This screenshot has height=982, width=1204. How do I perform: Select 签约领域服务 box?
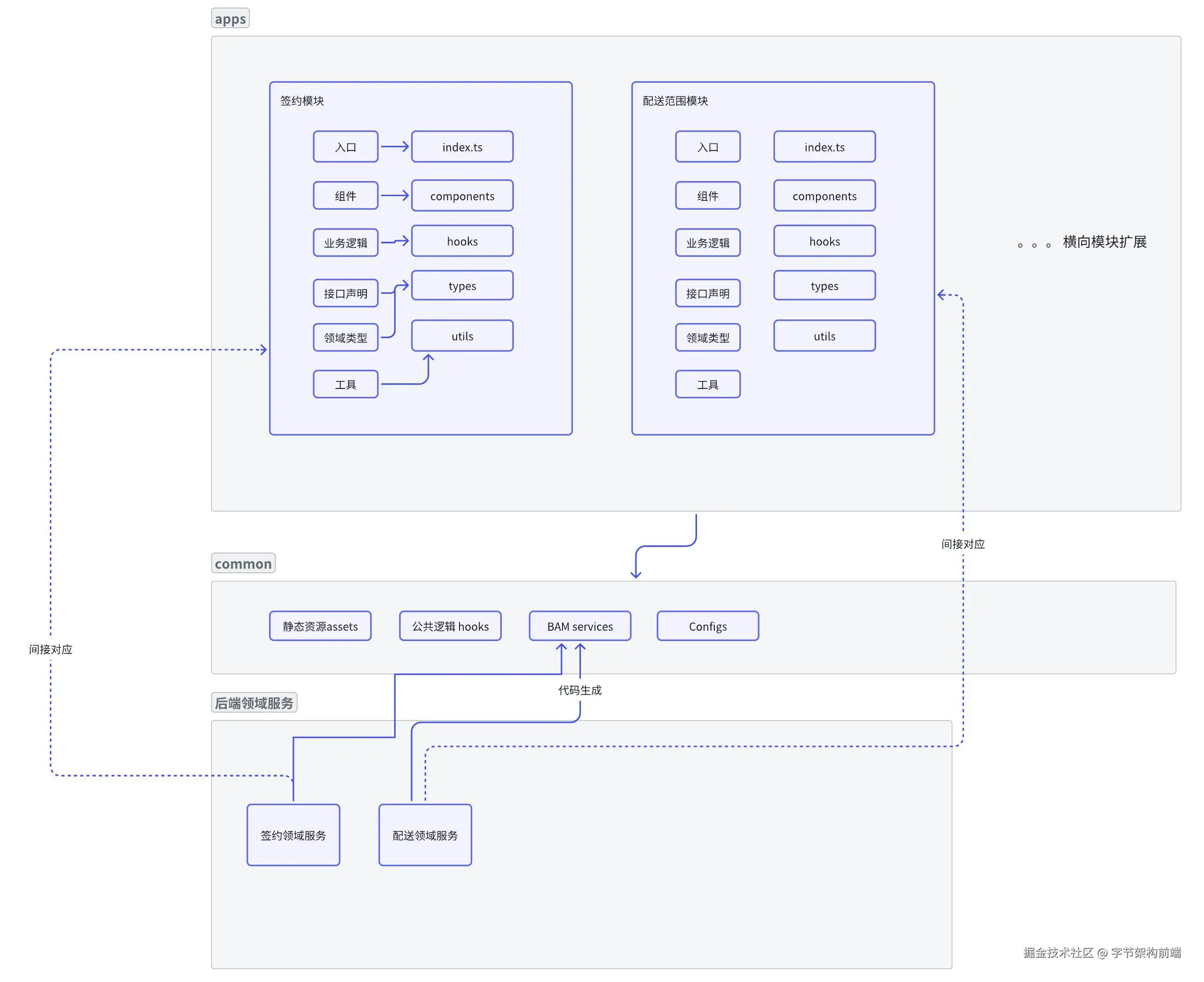pyautogui.click(x=293, y=835)
